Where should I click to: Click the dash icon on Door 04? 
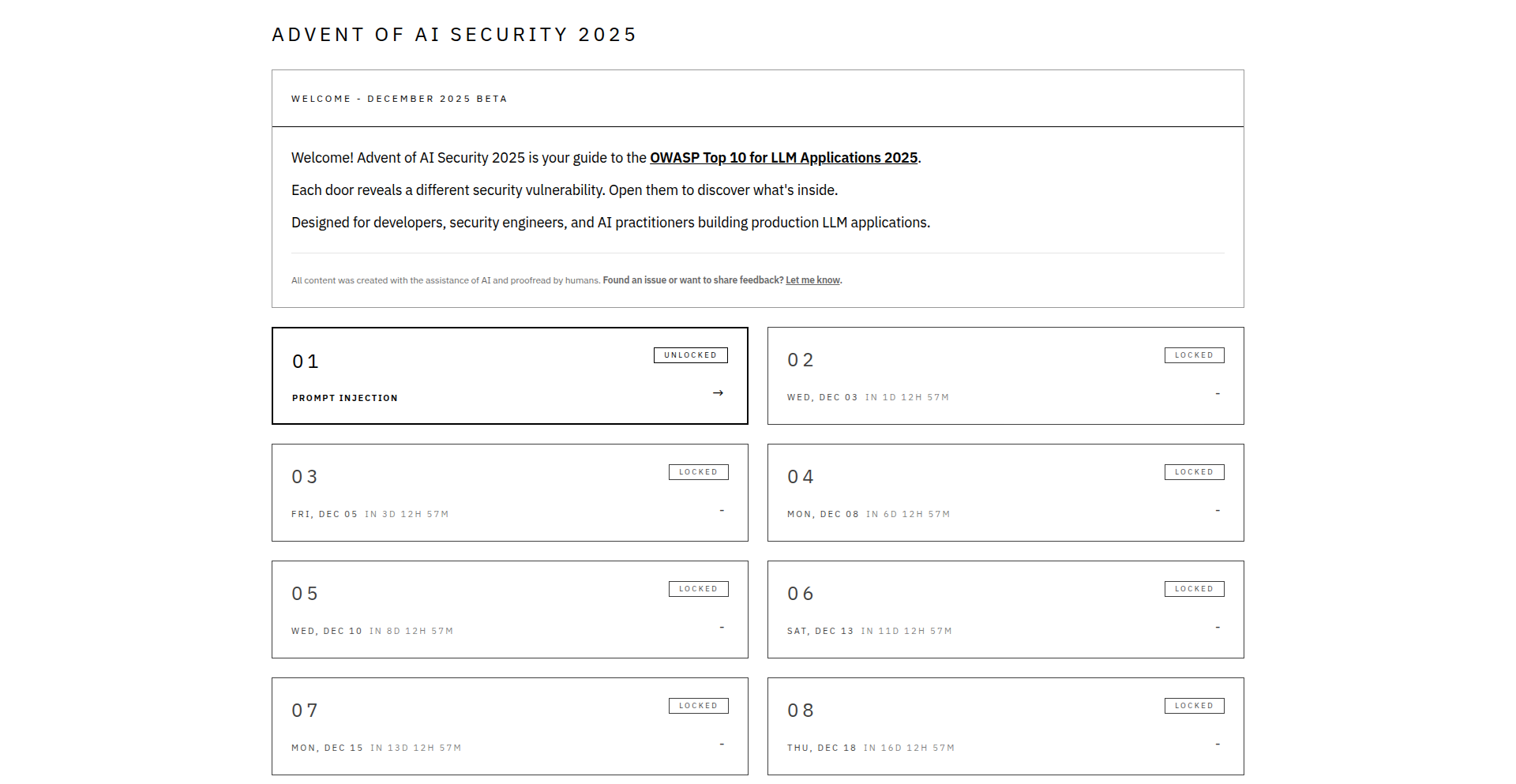click(x=1217, y=512)
